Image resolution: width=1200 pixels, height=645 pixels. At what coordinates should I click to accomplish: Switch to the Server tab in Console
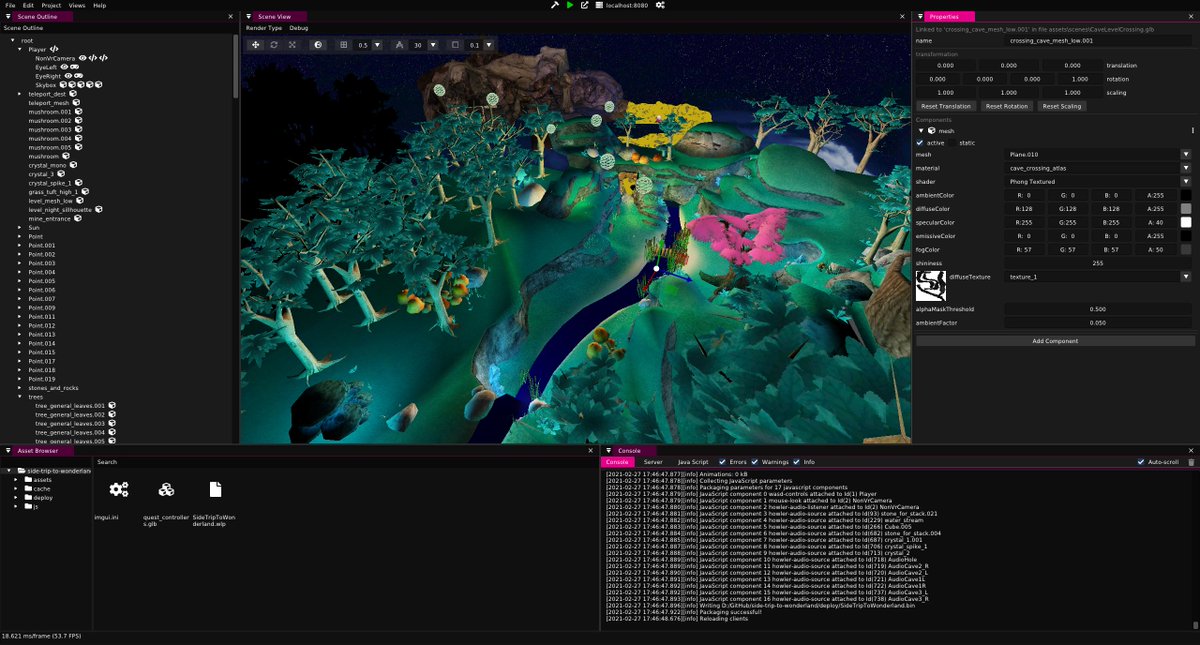point(653,462)
